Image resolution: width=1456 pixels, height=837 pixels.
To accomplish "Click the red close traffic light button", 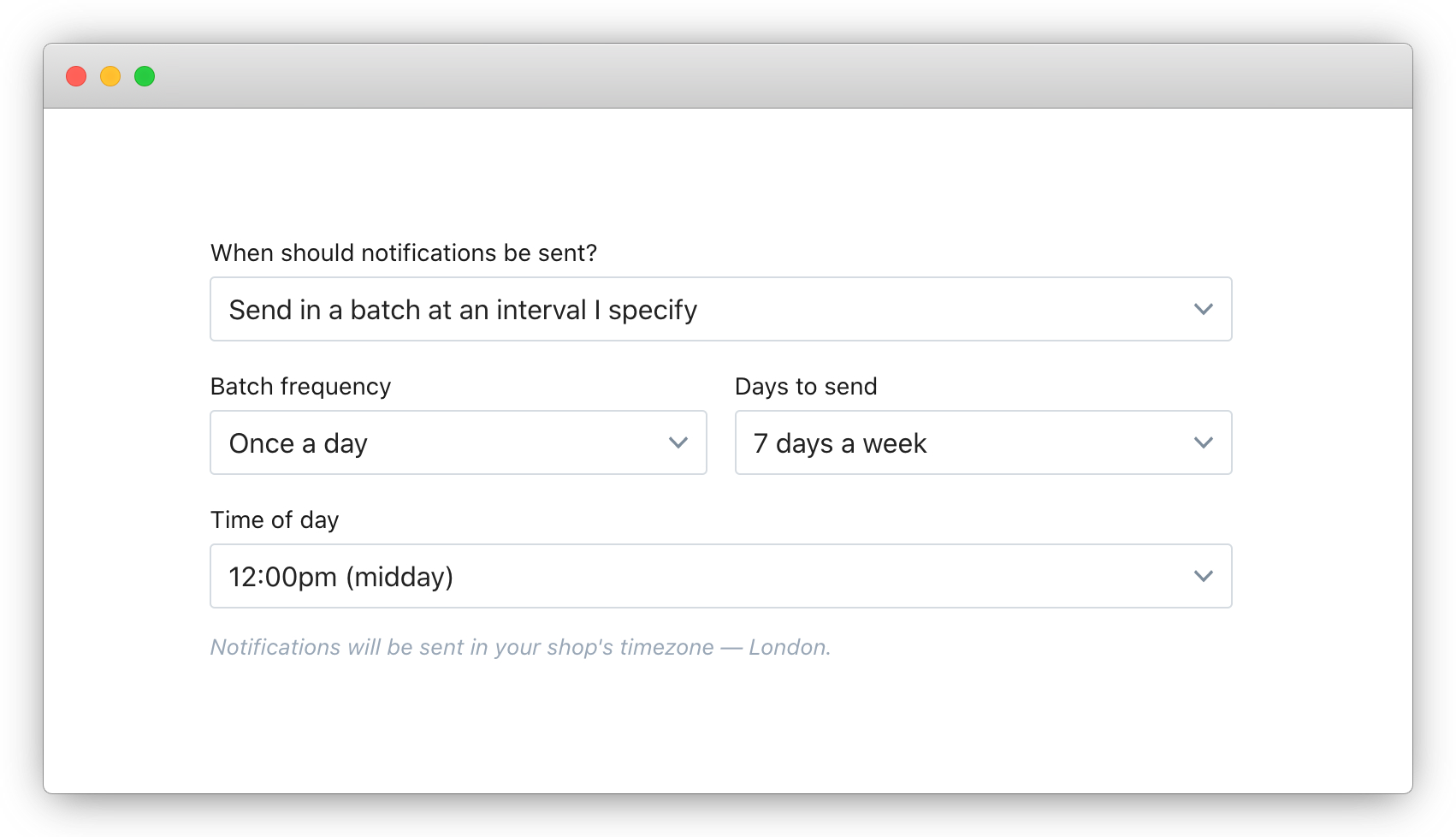I will click(x=77, y=76).
